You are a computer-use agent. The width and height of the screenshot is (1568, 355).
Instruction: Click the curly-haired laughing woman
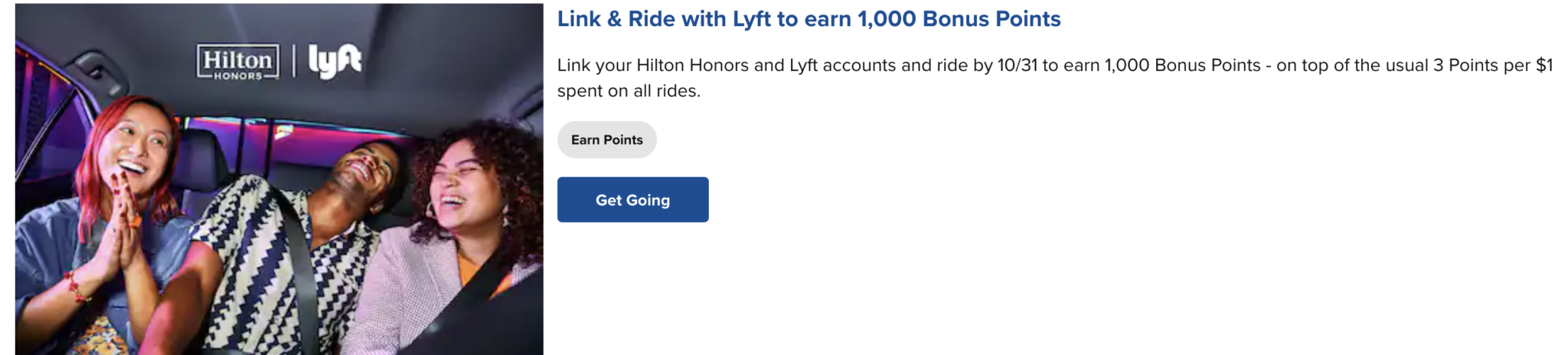tap(452, 245)
